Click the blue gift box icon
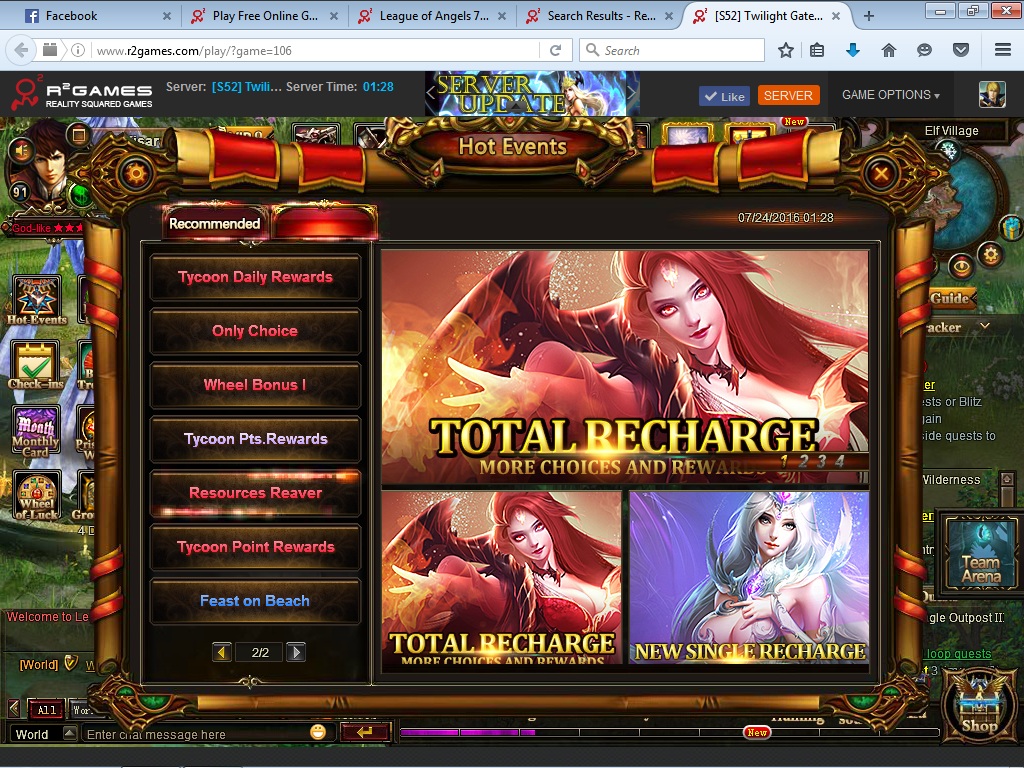 [x=1011, y=227]
